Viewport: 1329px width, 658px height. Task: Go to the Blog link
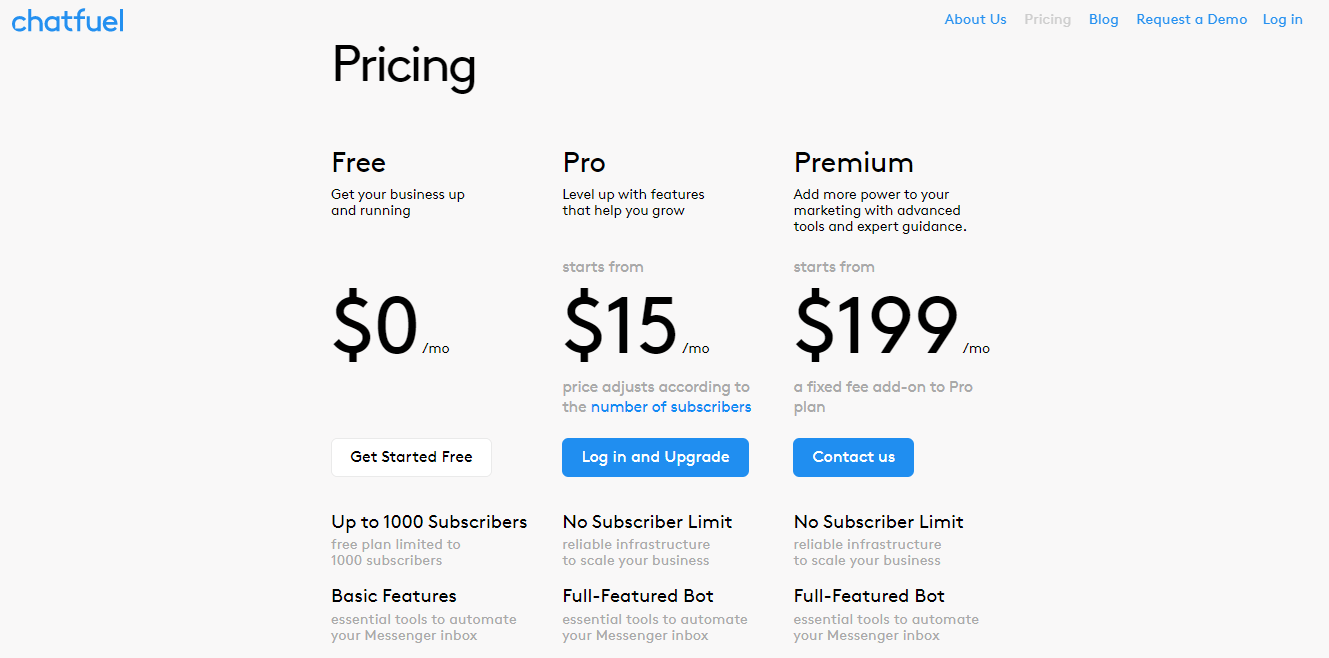(1103, 19)
